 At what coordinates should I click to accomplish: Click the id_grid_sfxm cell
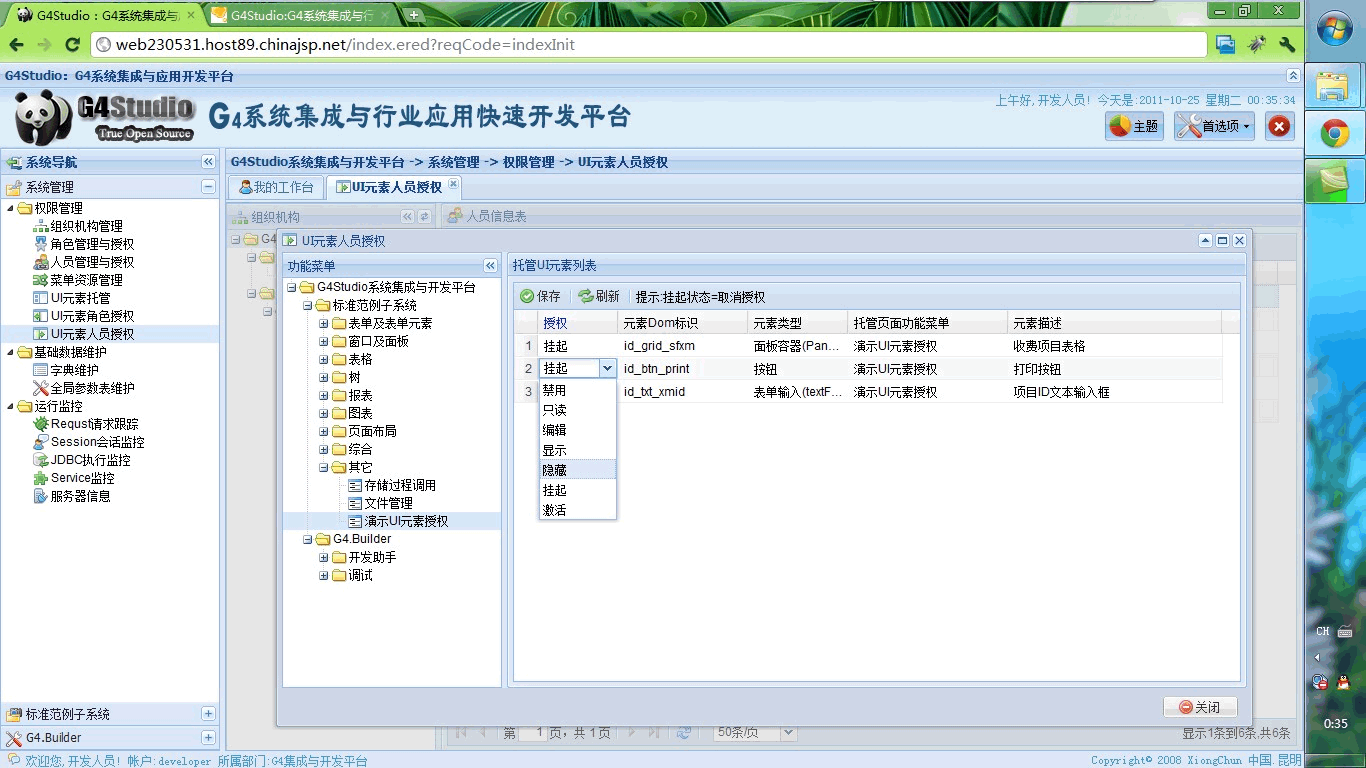click(683, 346)
